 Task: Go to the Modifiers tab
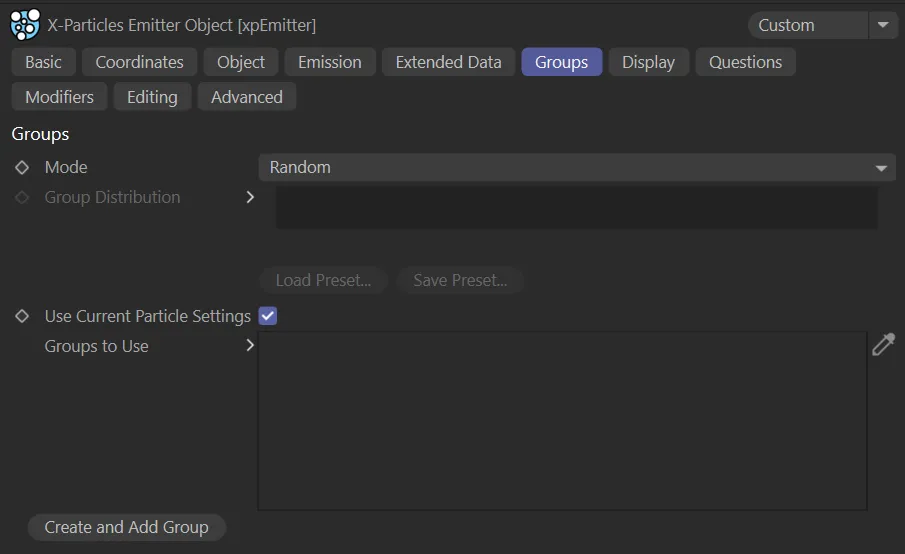tap(59, 97)
